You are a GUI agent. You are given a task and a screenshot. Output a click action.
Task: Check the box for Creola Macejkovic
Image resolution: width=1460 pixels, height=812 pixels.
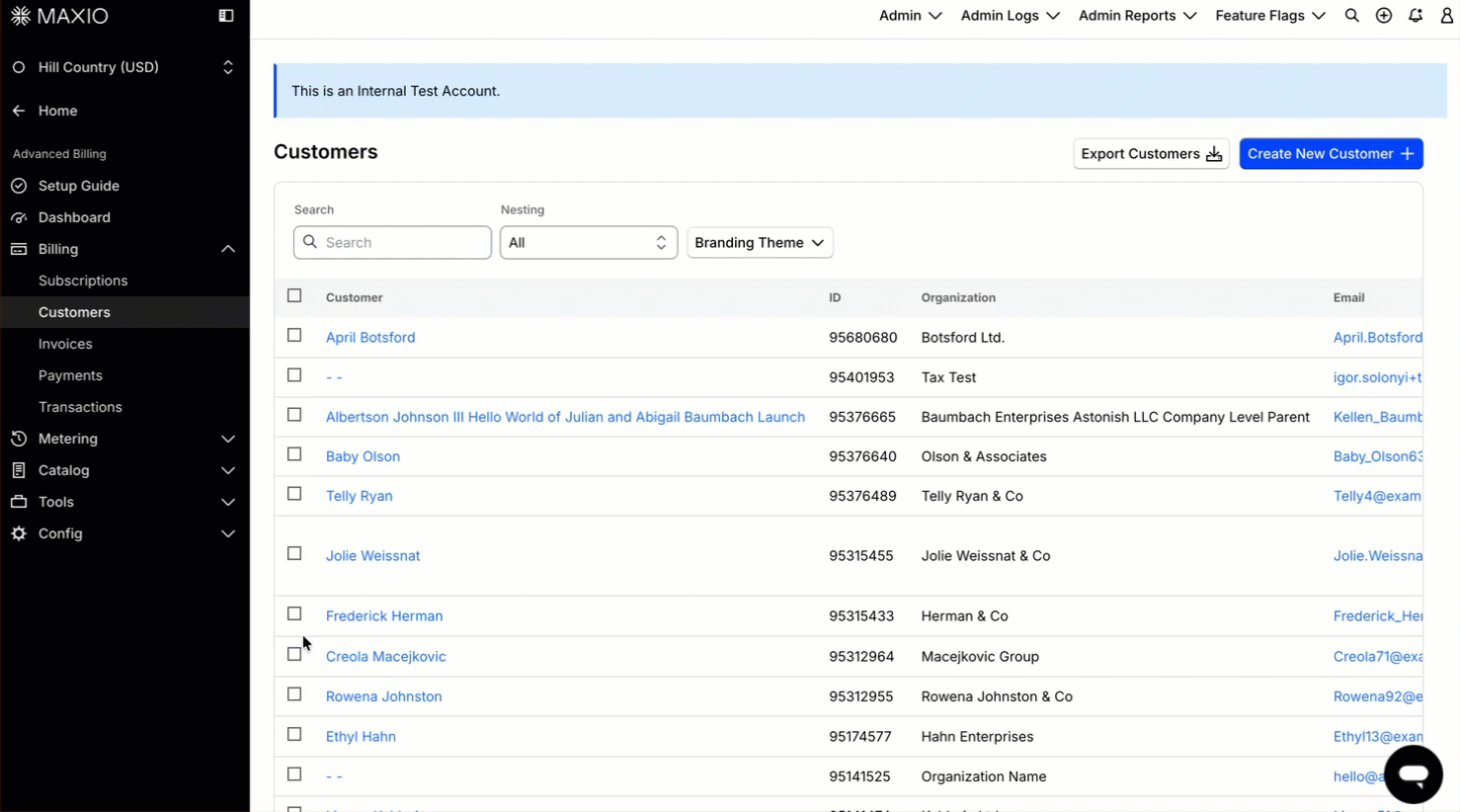pyautogui.click(x=294, y=655)
